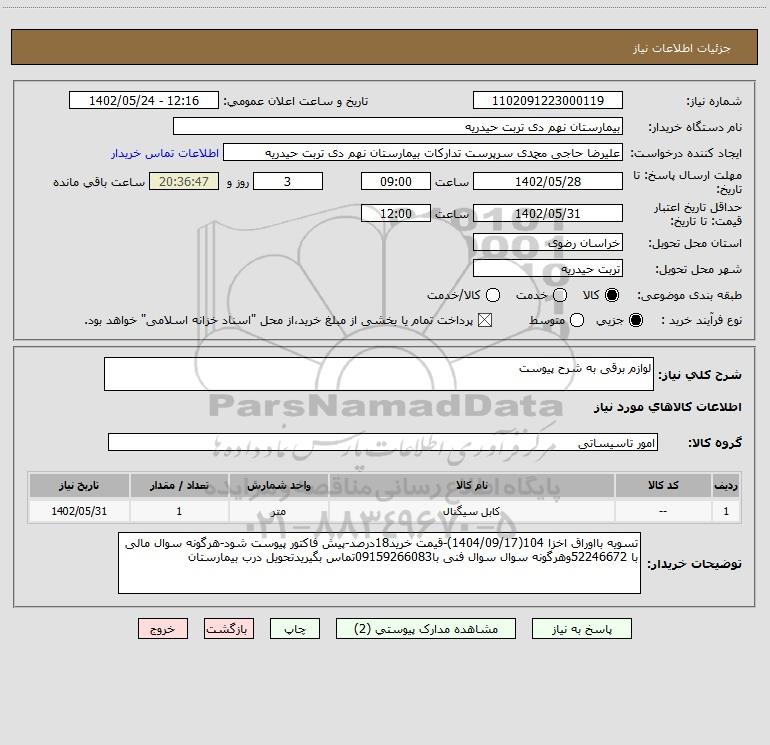The image size is (770, 745).
Task: Click the نام دستگاه خریدار field
Action: 398,126
